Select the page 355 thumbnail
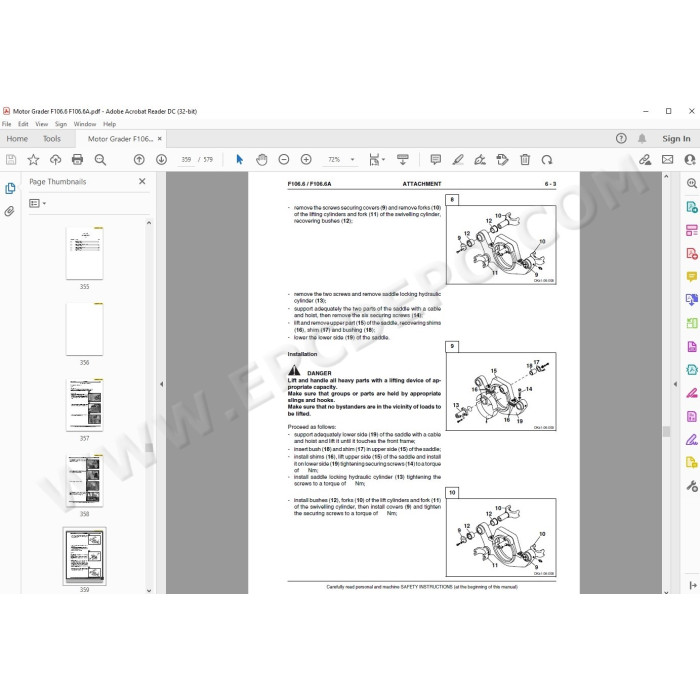Viewport: 700px width, 700px height. click(x=84, y=253)
